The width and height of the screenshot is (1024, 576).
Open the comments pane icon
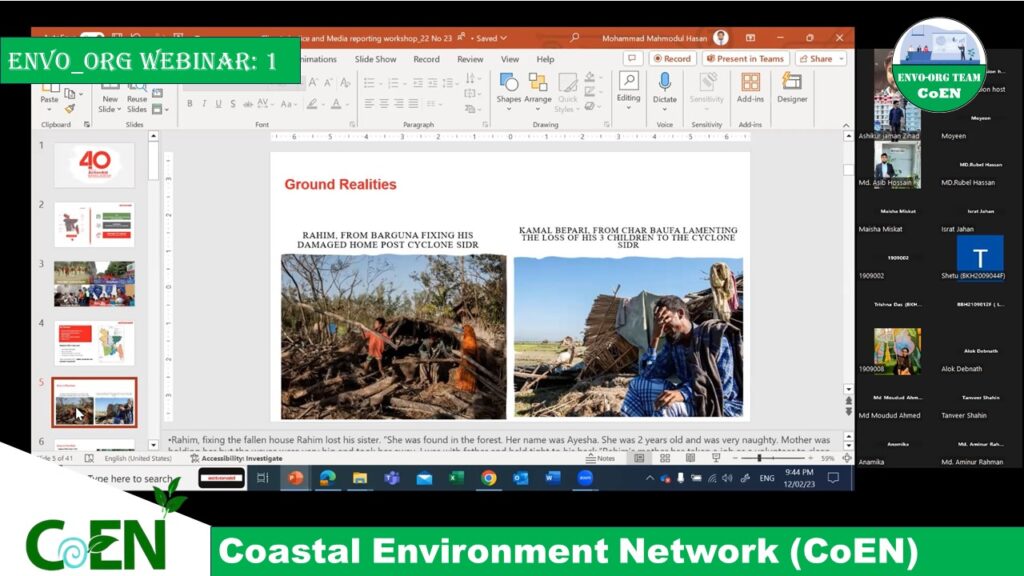631,59
